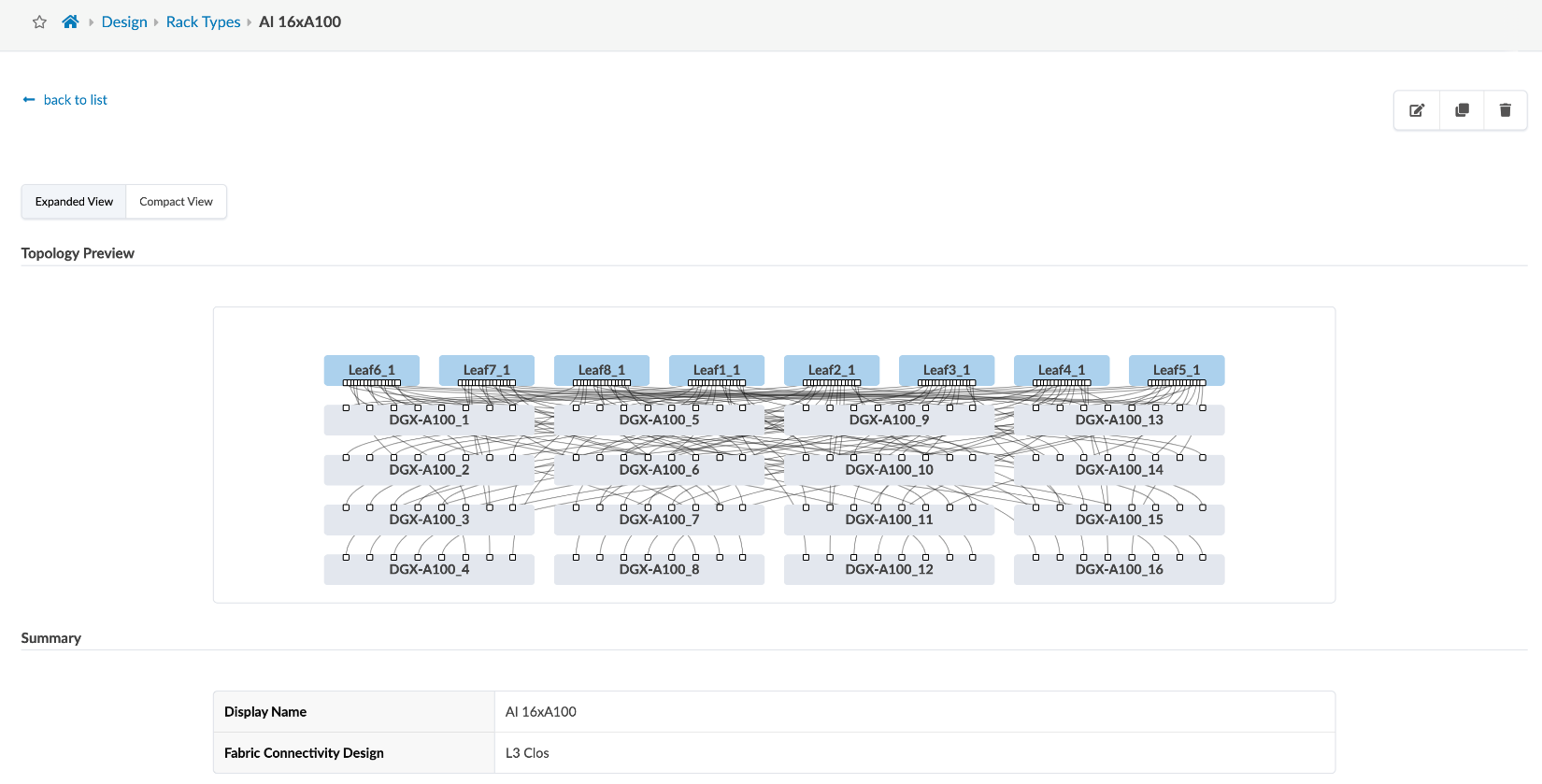Image resolution: width=1542 pixels, height=784 pixels.
Task: Select the DGX-A100_2 server node
Action: [x=429, y=470]
